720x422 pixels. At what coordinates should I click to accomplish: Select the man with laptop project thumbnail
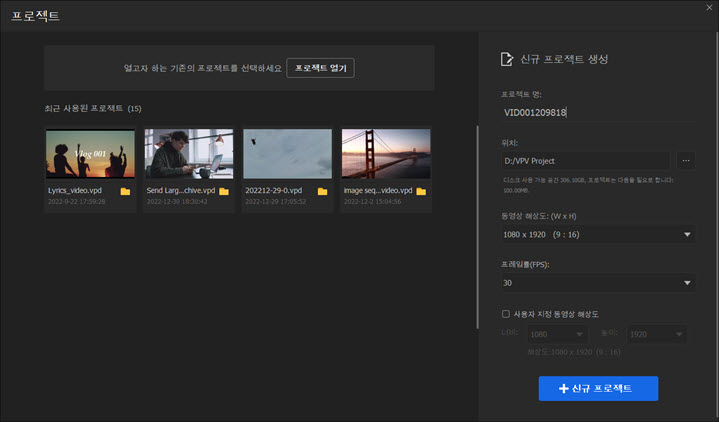click(x=188, y=153)
